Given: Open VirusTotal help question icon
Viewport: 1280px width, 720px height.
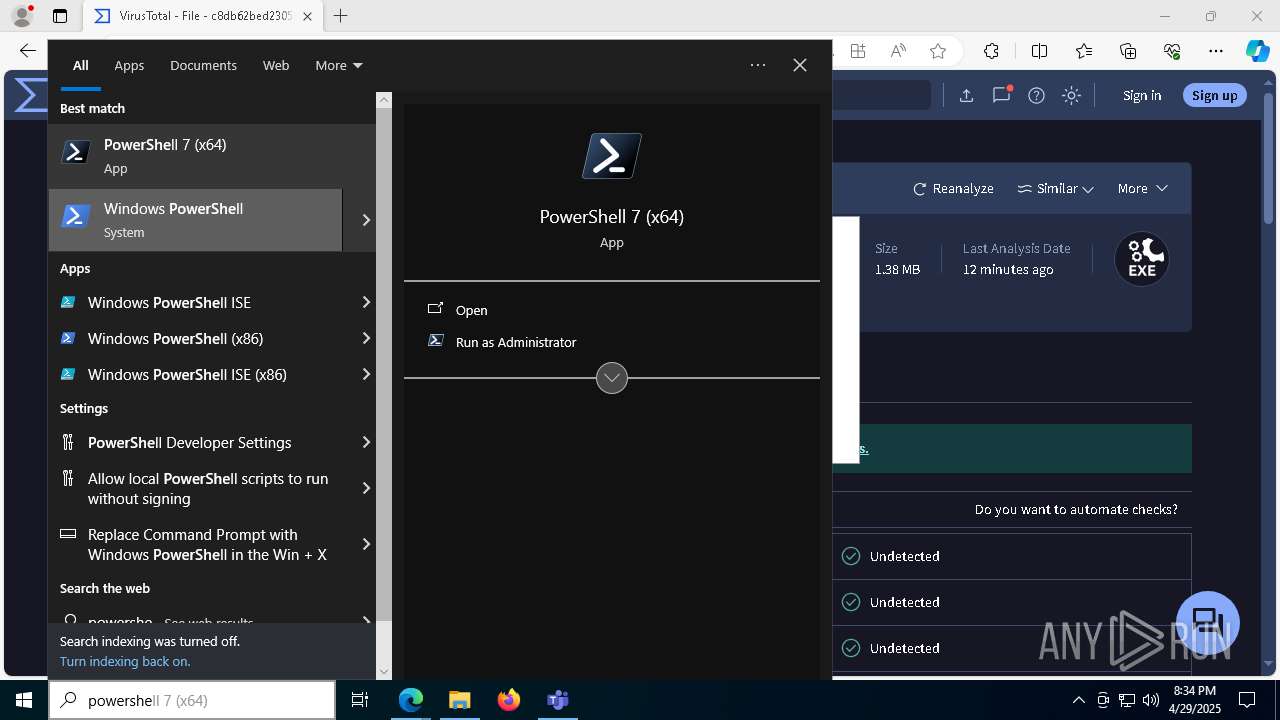Looking at the screenshot, I should [x=1037, y=95].
